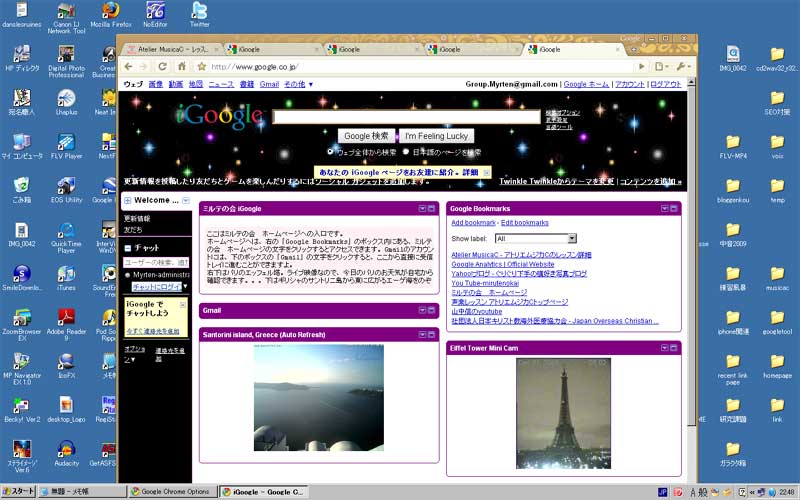Click the Go play arrow in address bar
Screen dimensions: 800x500
point(642,66)
